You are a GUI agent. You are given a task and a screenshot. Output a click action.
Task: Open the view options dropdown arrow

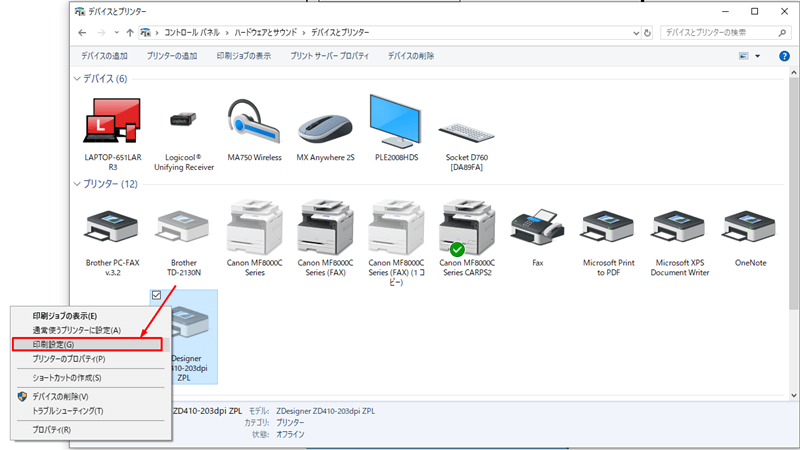pyautogui.click(x=757, y=56)
